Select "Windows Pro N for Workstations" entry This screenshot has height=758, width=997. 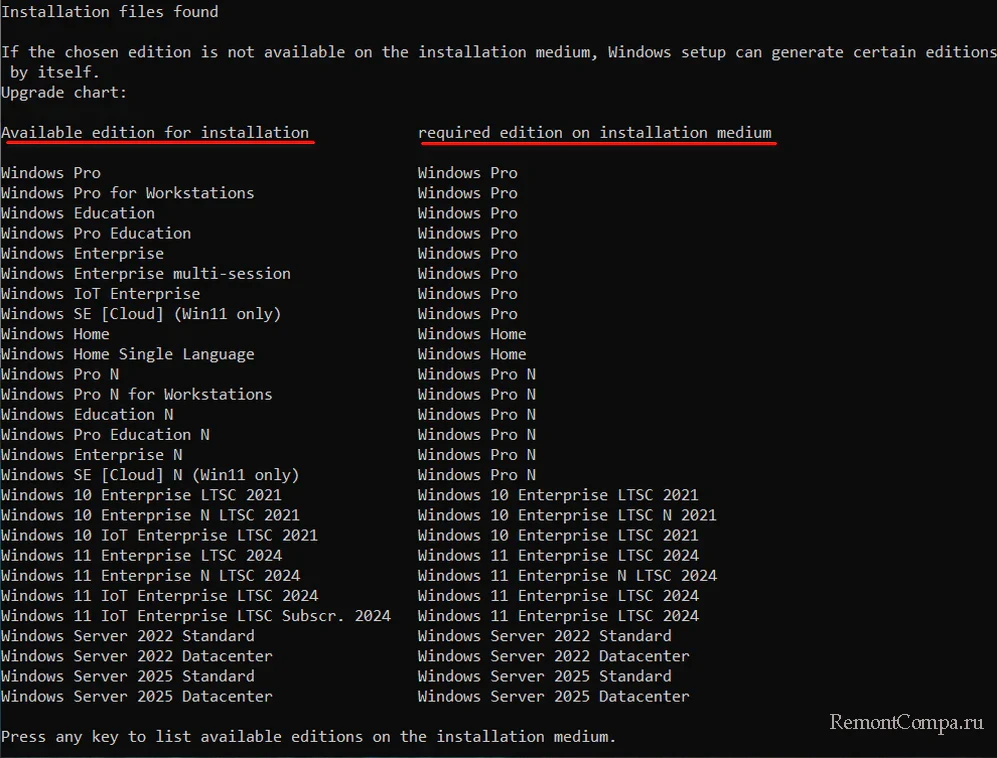pyautogui.click(x=136, y=394)
